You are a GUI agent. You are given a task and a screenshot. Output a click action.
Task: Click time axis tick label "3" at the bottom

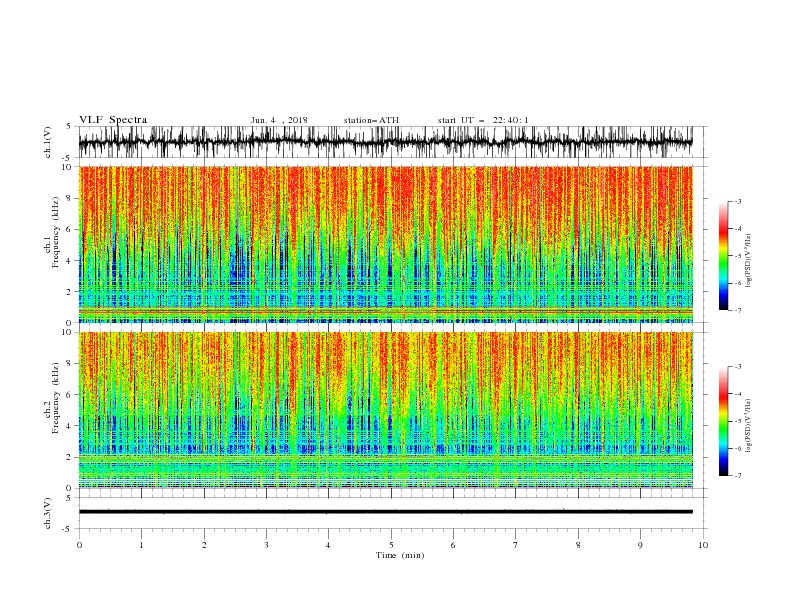(x=266, y=545)
